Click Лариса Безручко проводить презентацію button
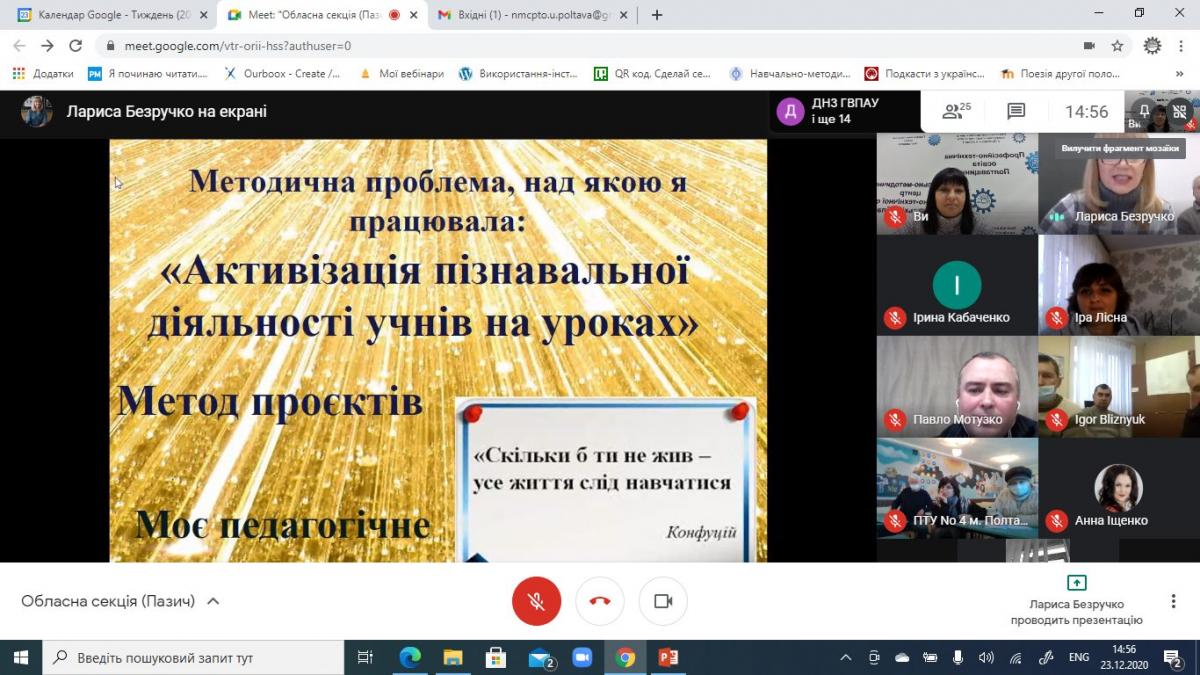This screenshot has width=1200, height=675. pos(1076,601)
